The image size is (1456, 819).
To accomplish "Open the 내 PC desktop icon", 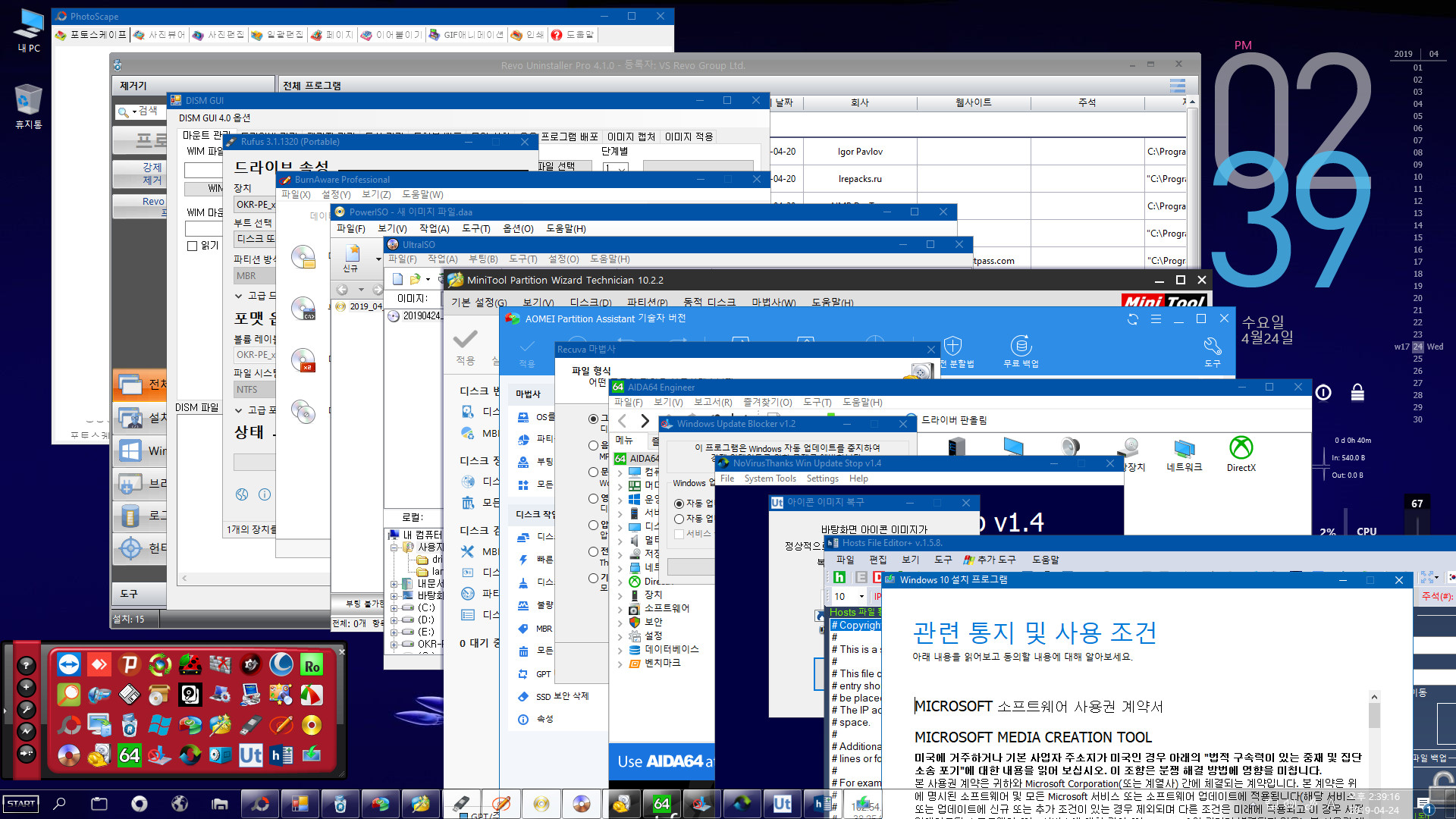I will 28,31.
